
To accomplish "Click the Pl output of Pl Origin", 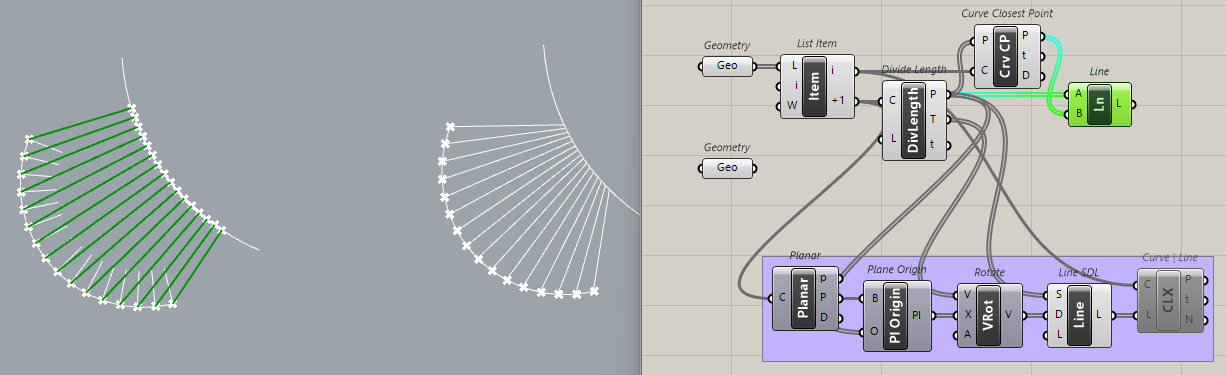I will [917, 316].
